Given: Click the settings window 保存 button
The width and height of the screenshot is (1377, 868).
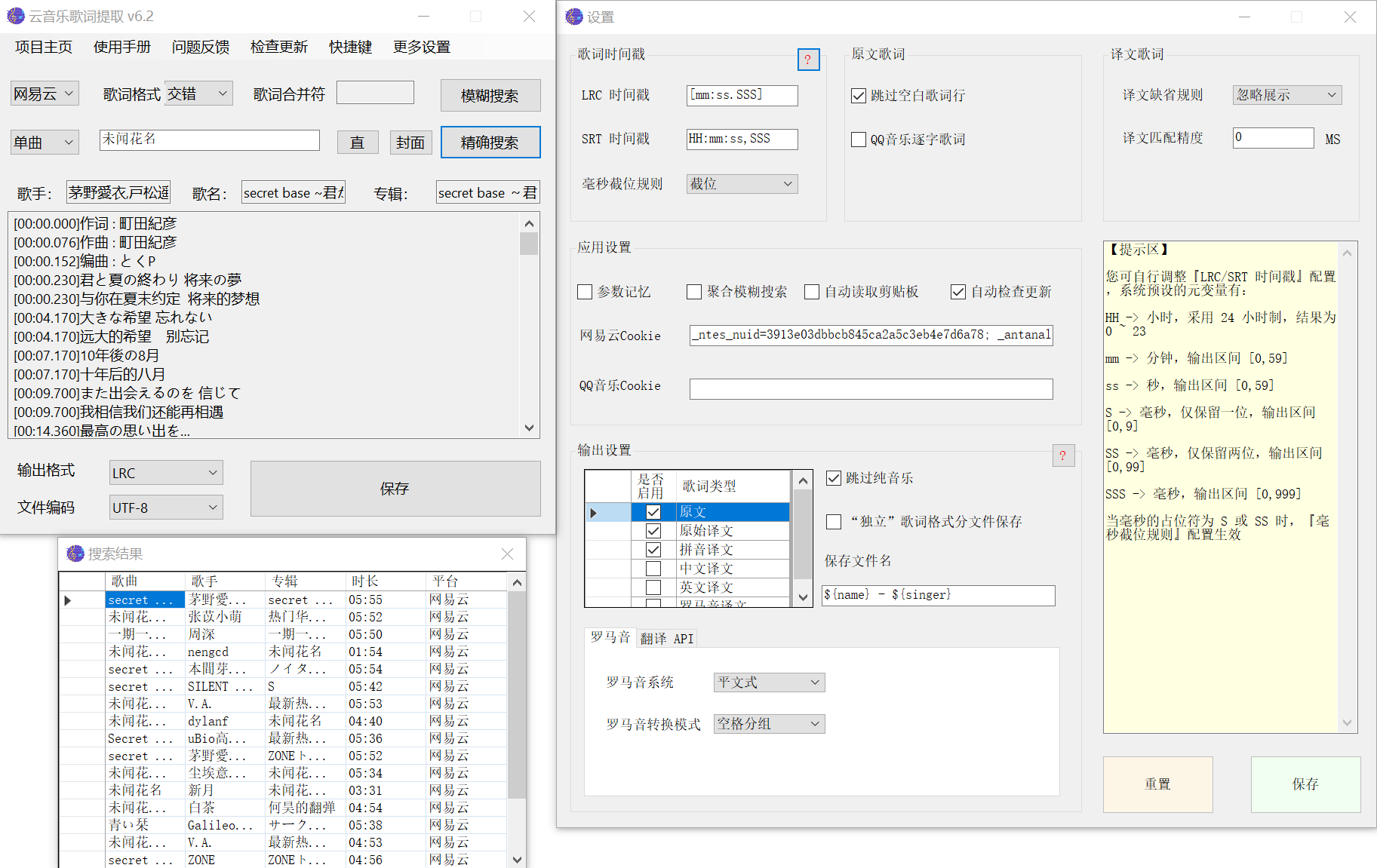Looking at the screenshot, I should (x=1306, y=784).
